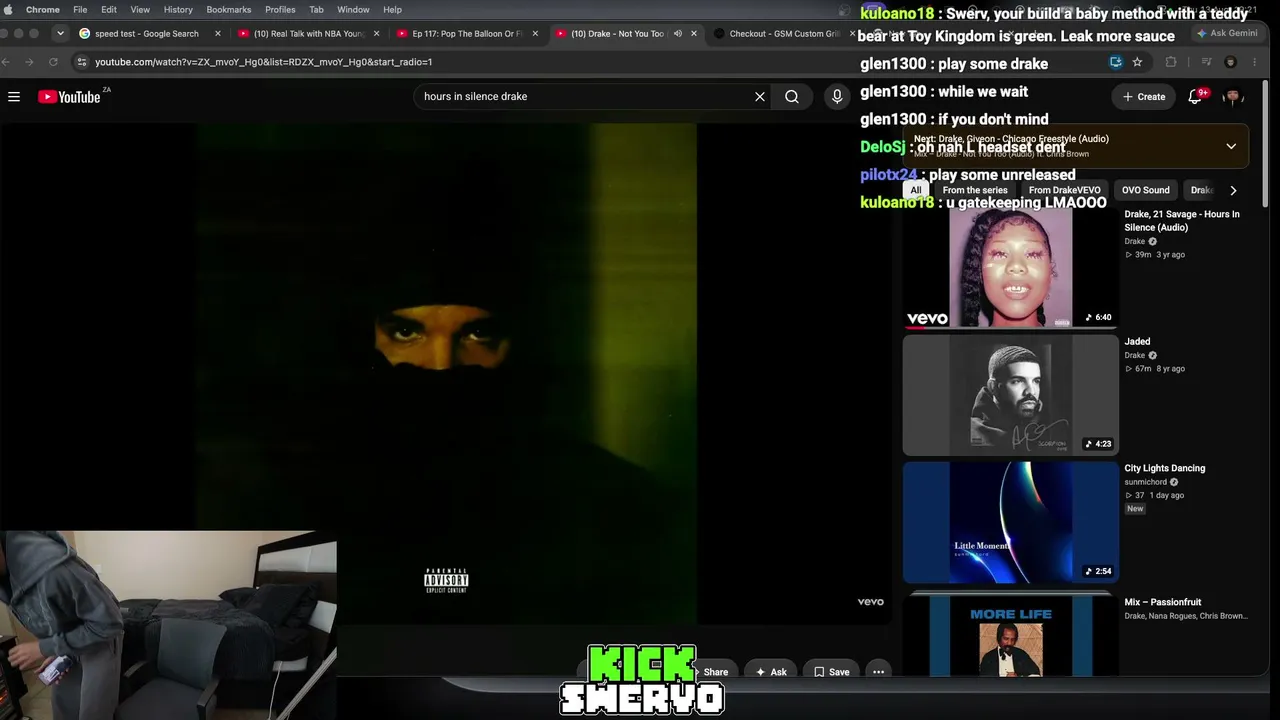
Task: Open more actions ellipsis below video
Action: pyautogui.click(x=878, y=672)
